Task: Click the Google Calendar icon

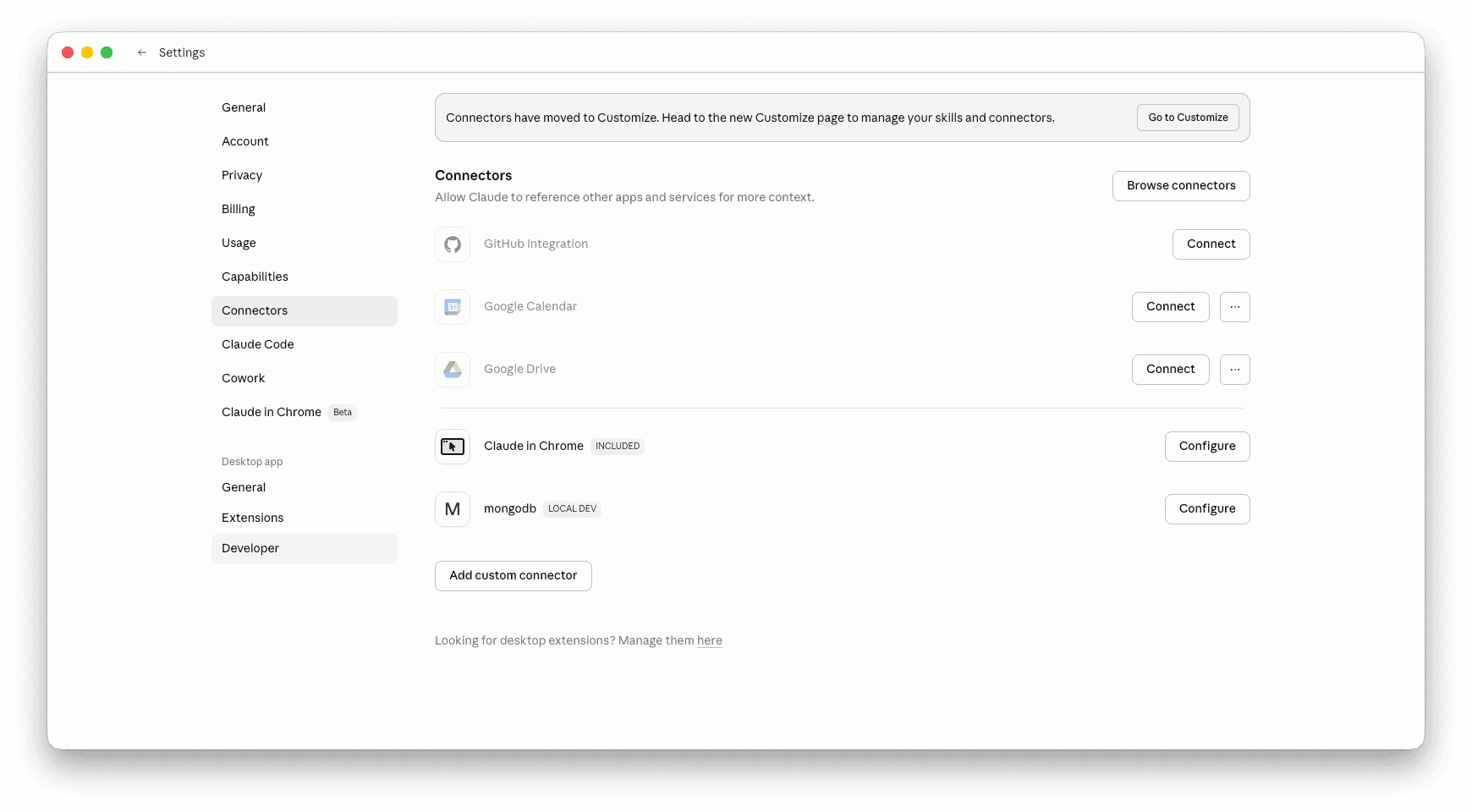Action: pyautogui.click(x=453, y=307)
